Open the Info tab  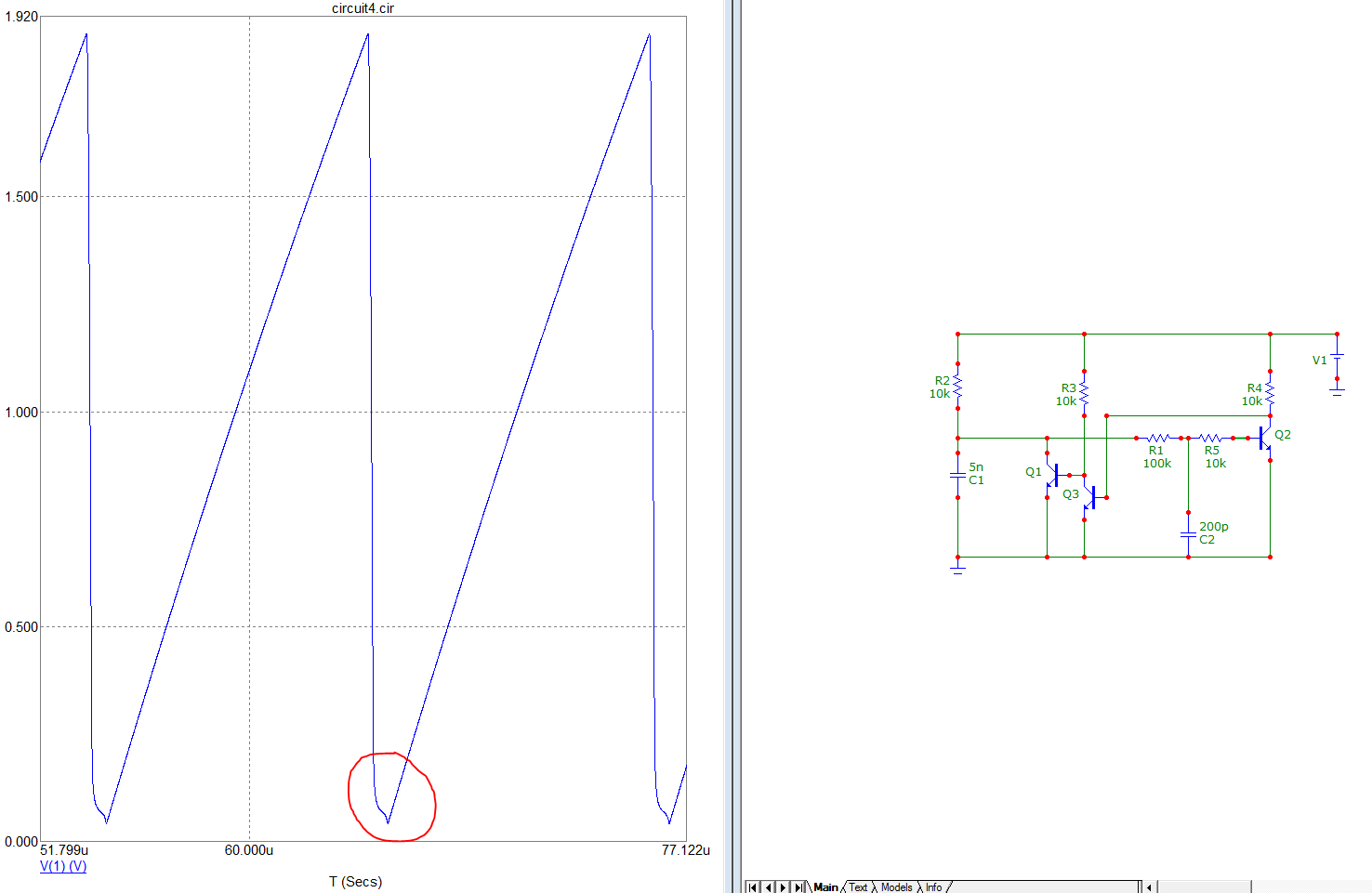click(x=933, y=887)
